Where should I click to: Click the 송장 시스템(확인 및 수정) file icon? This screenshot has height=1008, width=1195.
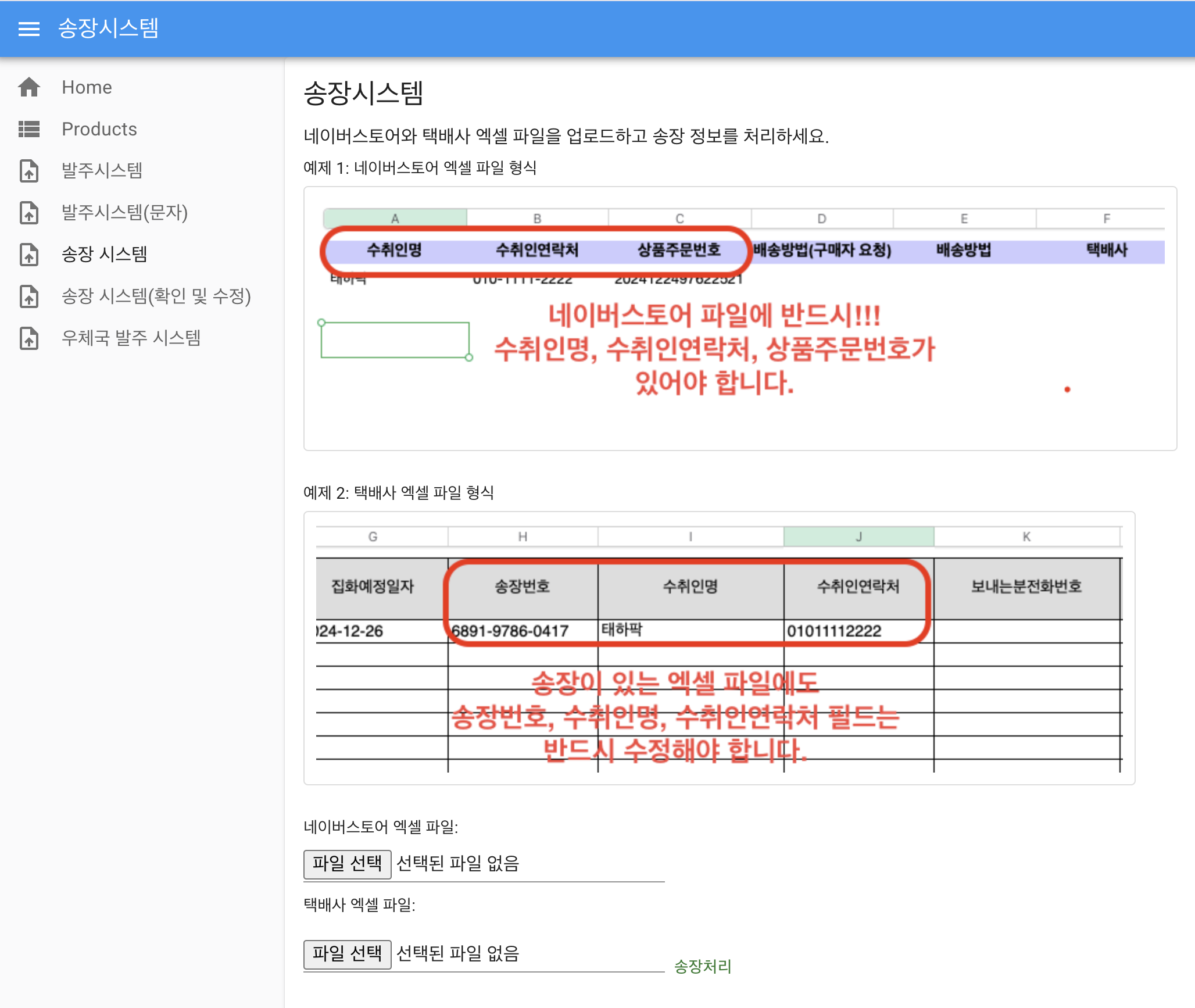[x=29, y=296]
